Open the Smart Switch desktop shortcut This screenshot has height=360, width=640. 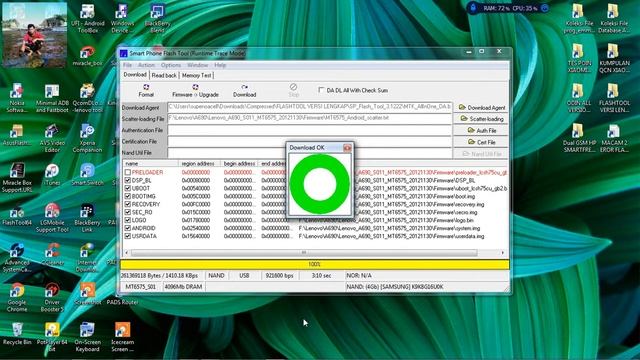tap(87, 175)
